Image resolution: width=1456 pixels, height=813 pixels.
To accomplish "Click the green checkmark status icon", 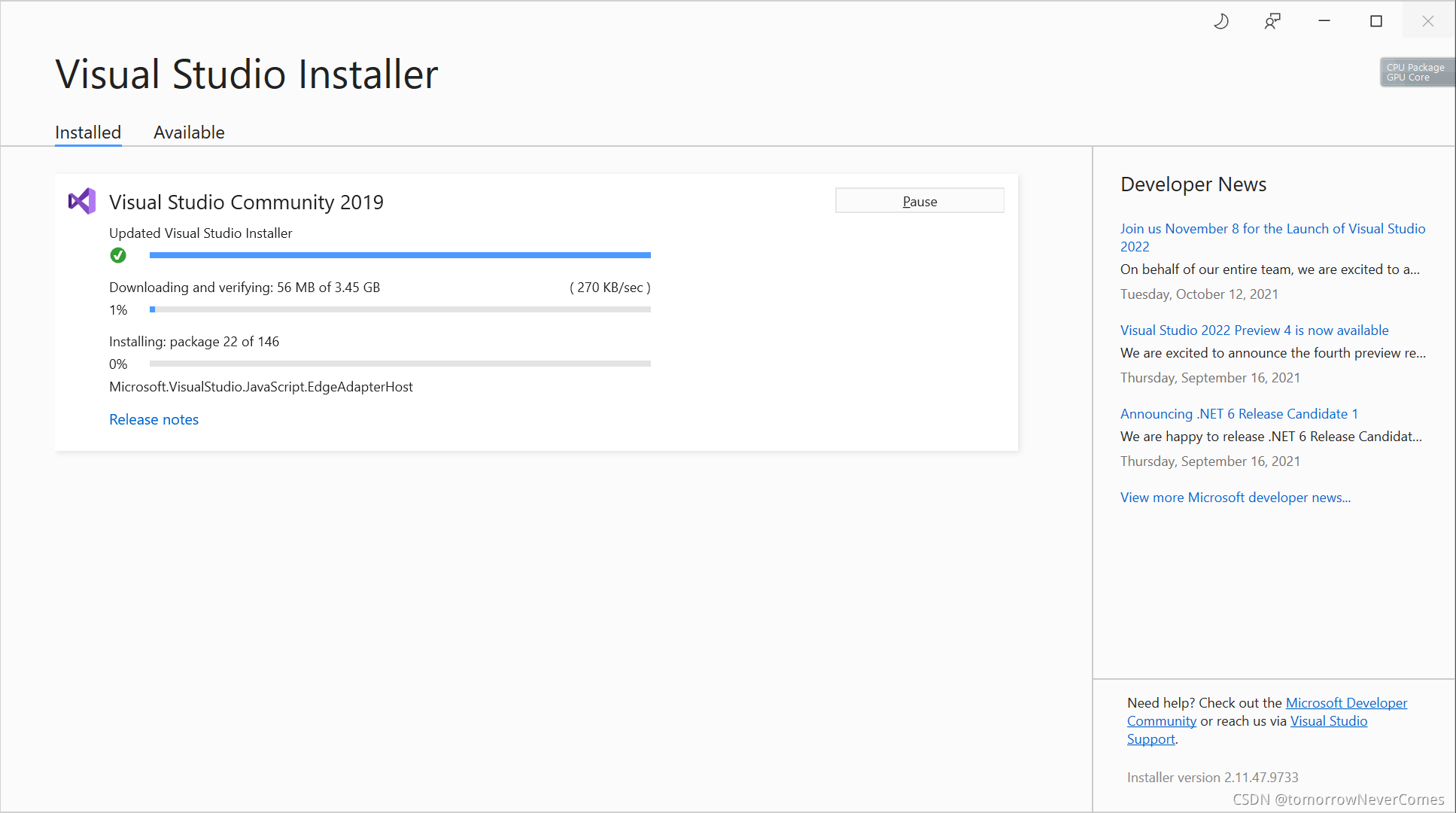I will (x=118, y=255).
